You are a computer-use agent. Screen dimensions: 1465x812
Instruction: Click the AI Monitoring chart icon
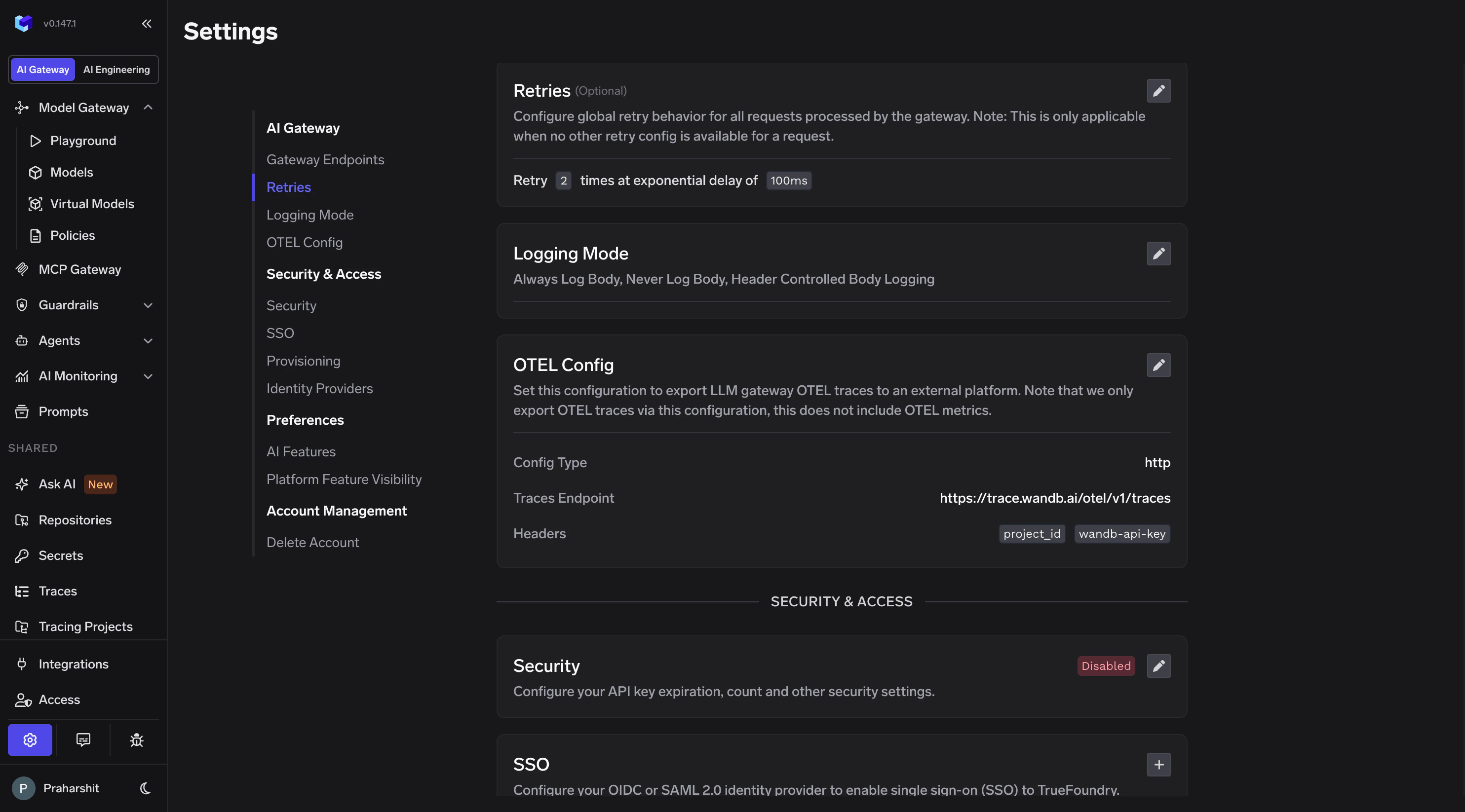tap(22, 376)
